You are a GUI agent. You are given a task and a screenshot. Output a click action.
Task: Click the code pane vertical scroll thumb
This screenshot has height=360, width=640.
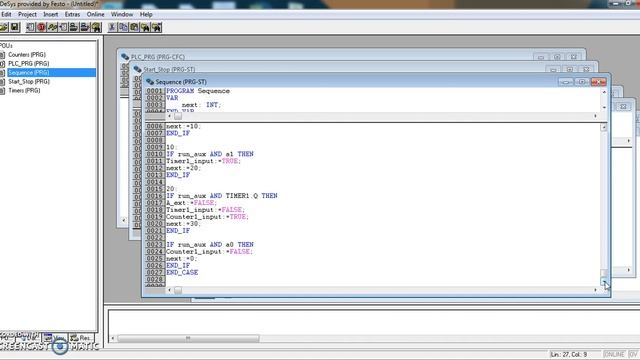coord(604,273)
